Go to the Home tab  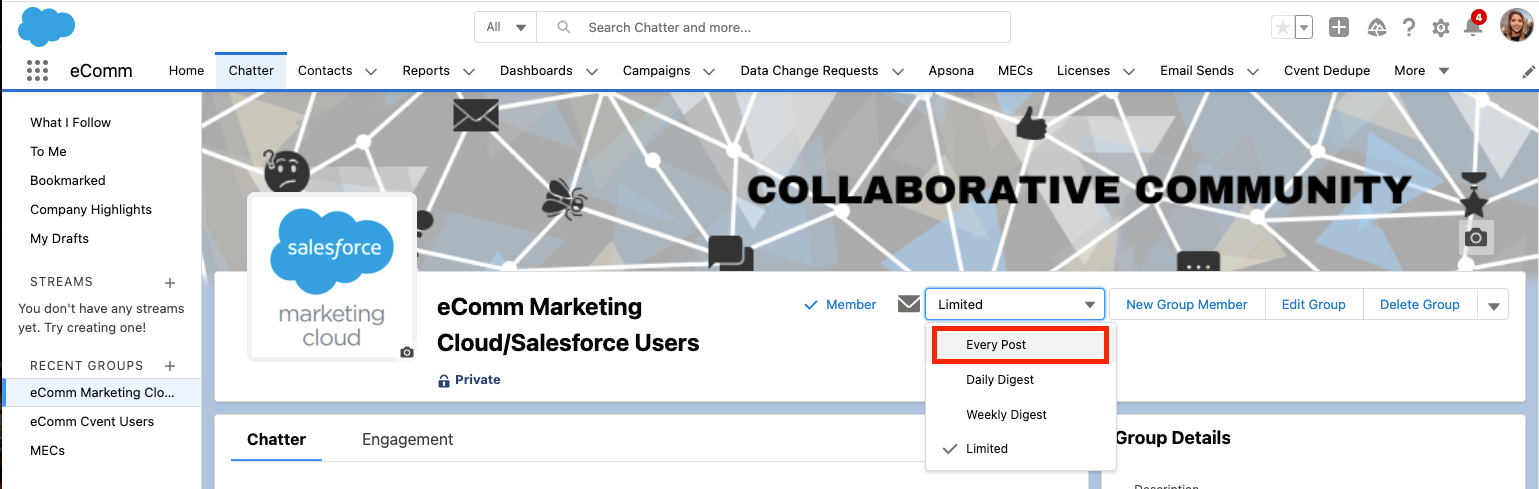coord(186,70)
